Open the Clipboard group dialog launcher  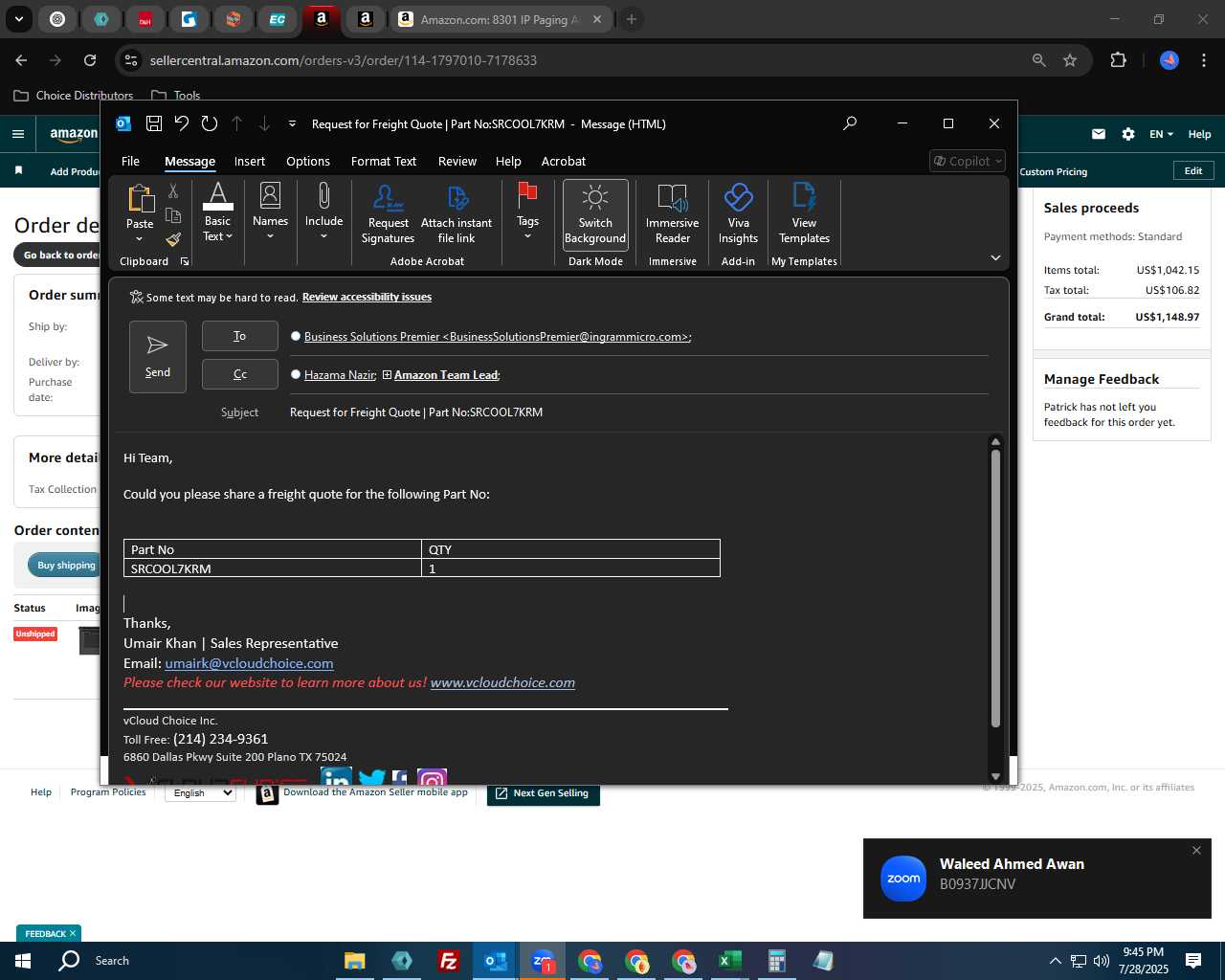click(x=185, y=261)
